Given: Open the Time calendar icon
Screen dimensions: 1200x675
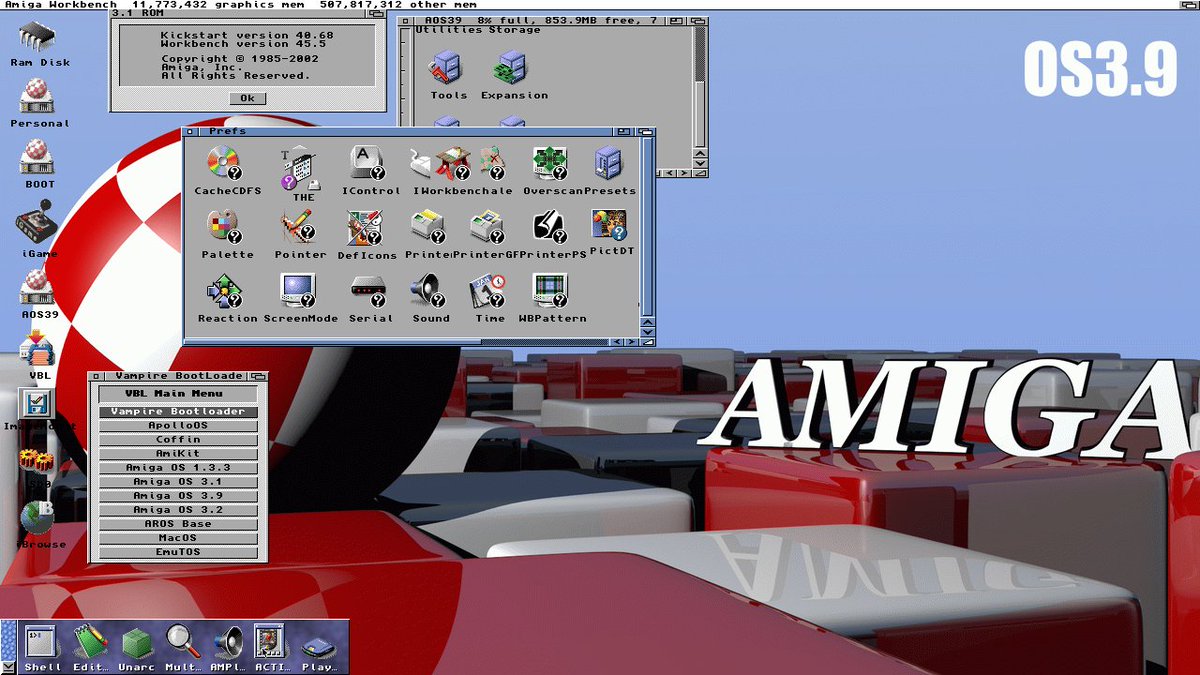Looking at the screenshot, I should (x=490, y=291).
